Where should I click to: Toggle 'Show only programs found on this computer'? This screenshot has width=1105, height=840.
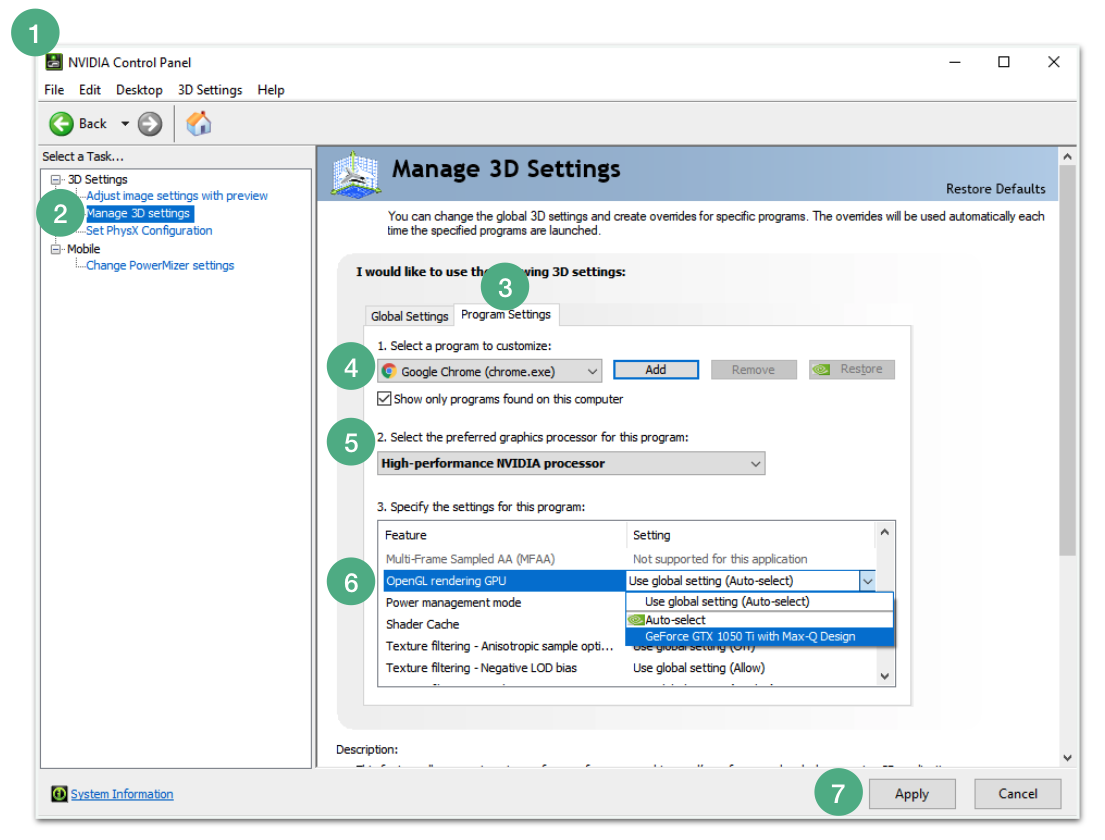coord(384,399)
